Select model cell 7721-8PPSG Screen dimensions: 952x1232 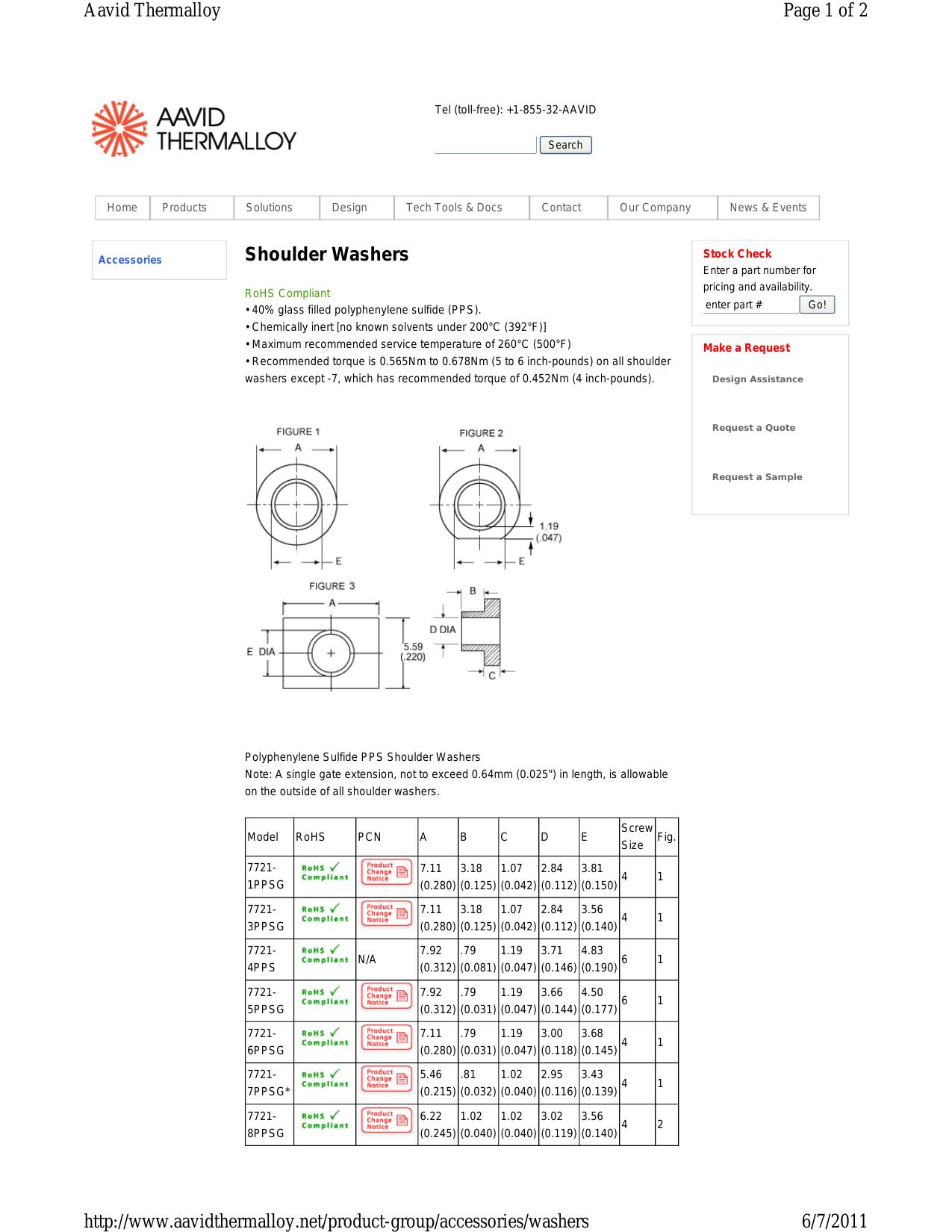click(270, 1124)
